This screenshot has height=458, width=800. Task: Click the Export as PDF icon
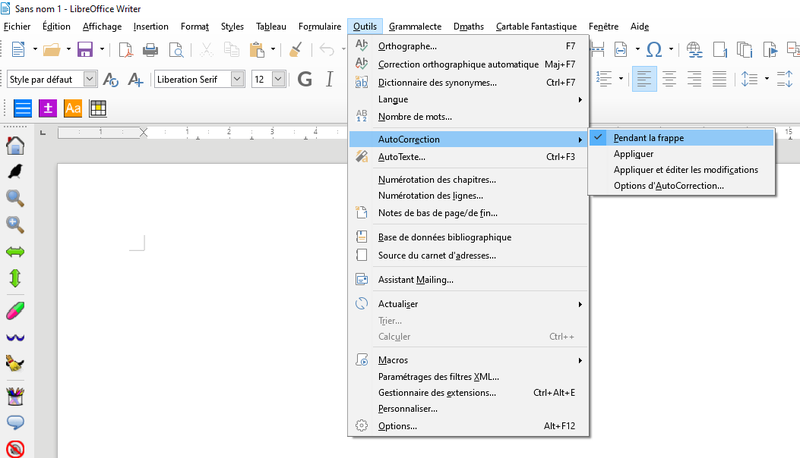pyautogui.click(x=126, y=49)
